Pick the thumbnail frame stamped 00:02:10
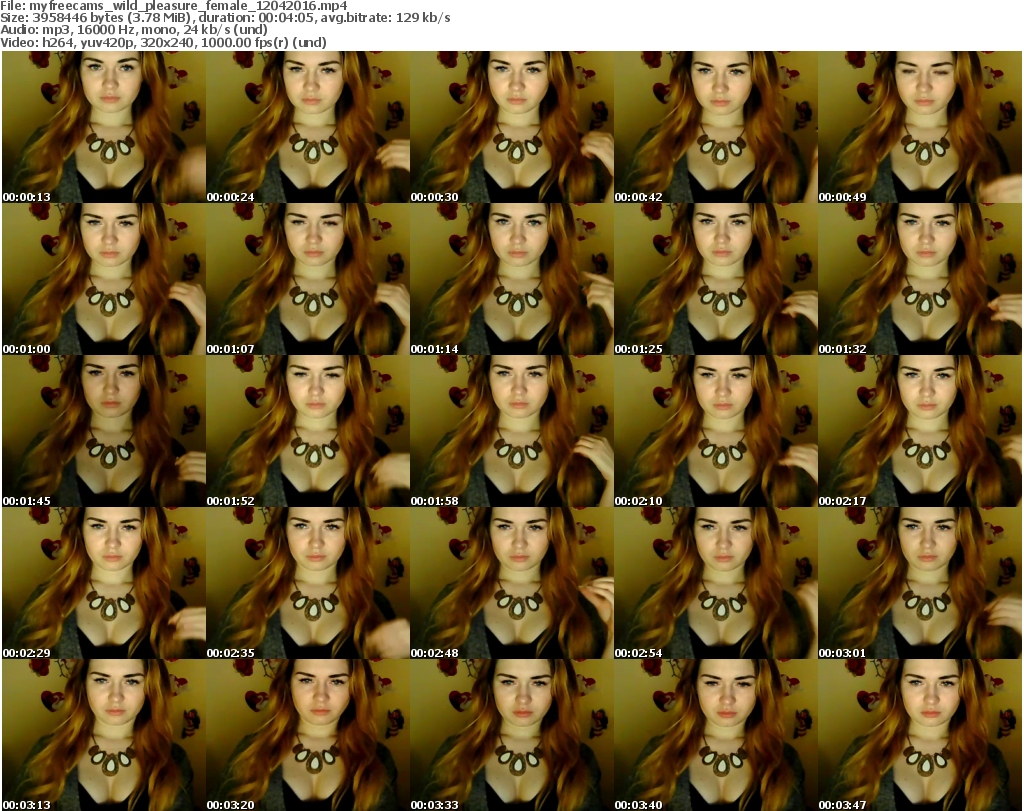1024x811 pixels. click(716, 432)
